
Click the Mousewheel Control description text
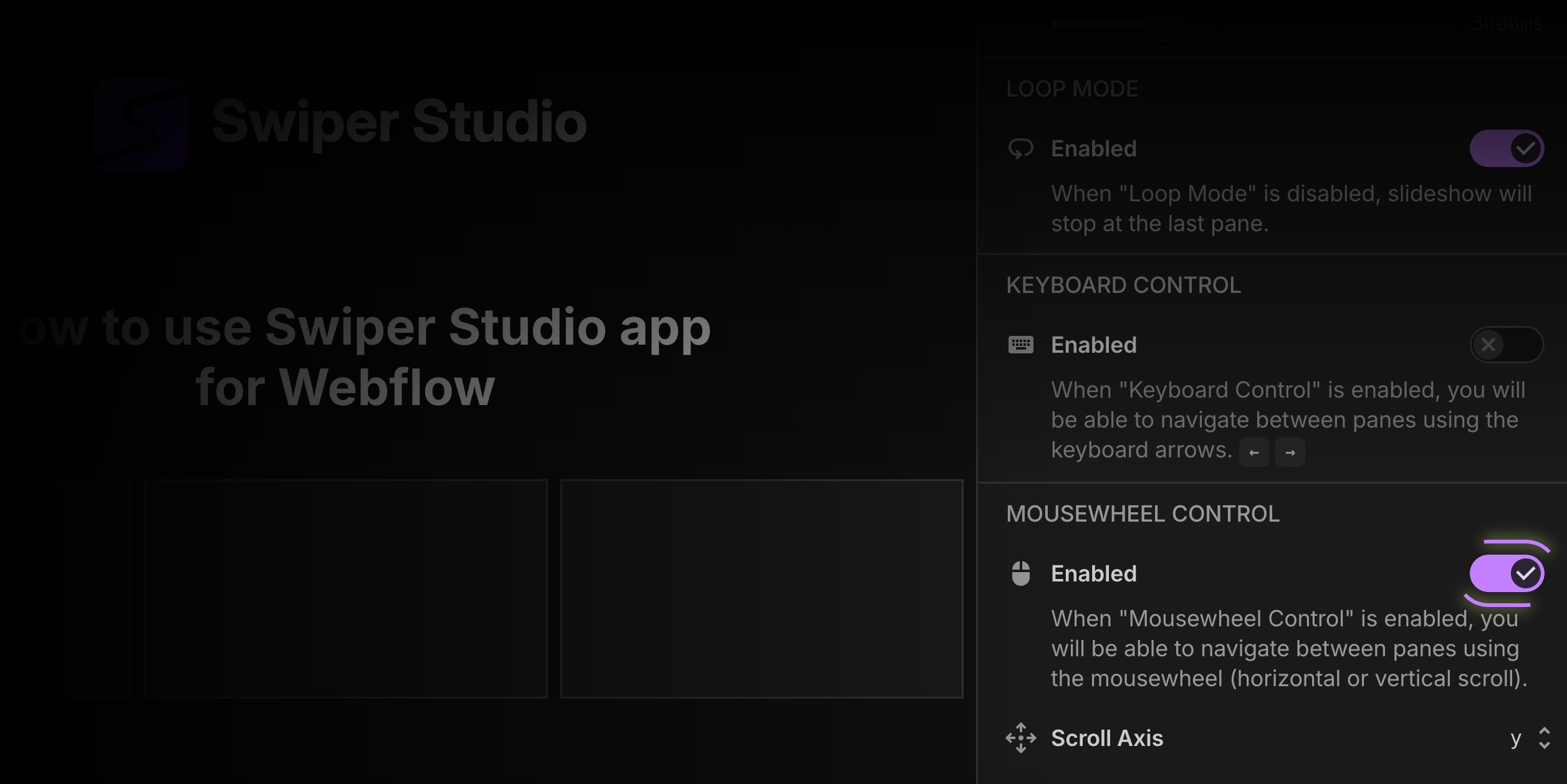tap(1289, 648)
